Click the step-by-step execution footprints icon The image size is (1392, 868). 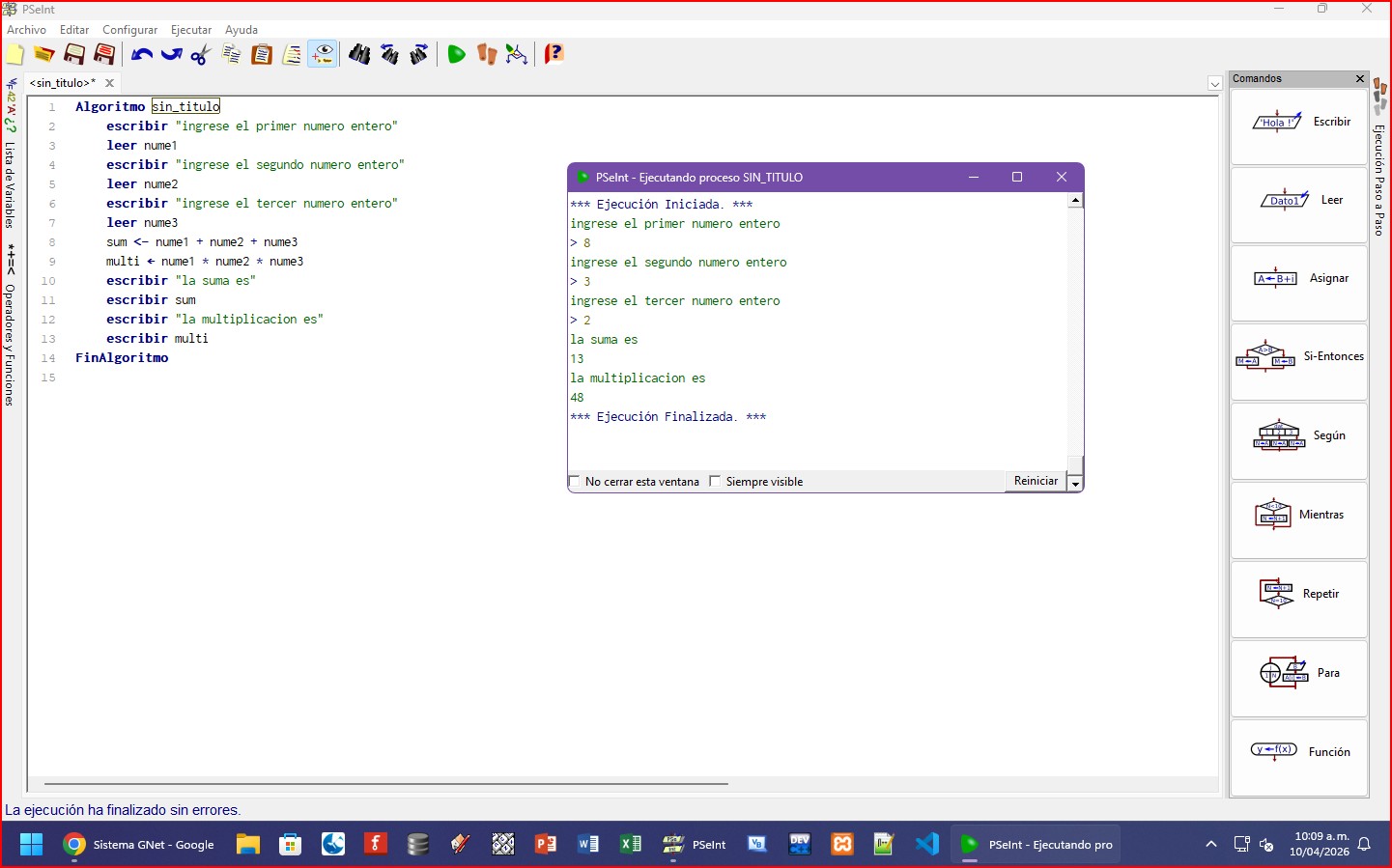pyautogui.click(x=487, y=55)
